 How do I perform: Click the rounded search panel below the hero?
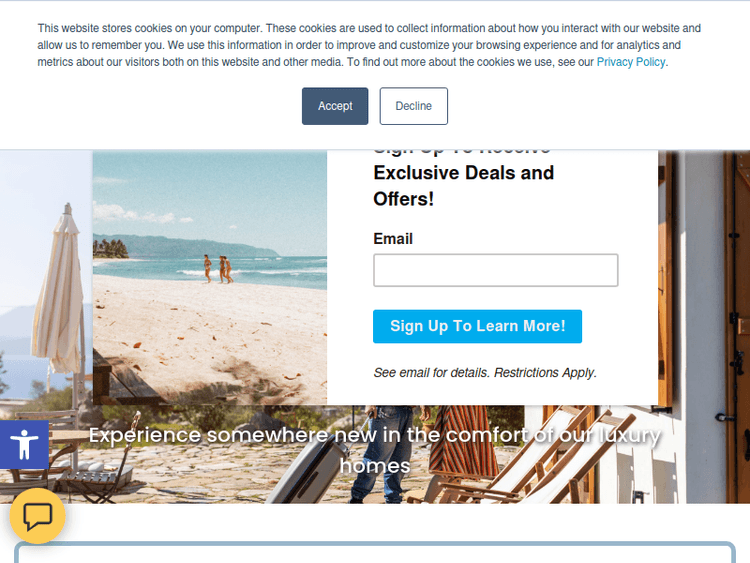point(375,552)
